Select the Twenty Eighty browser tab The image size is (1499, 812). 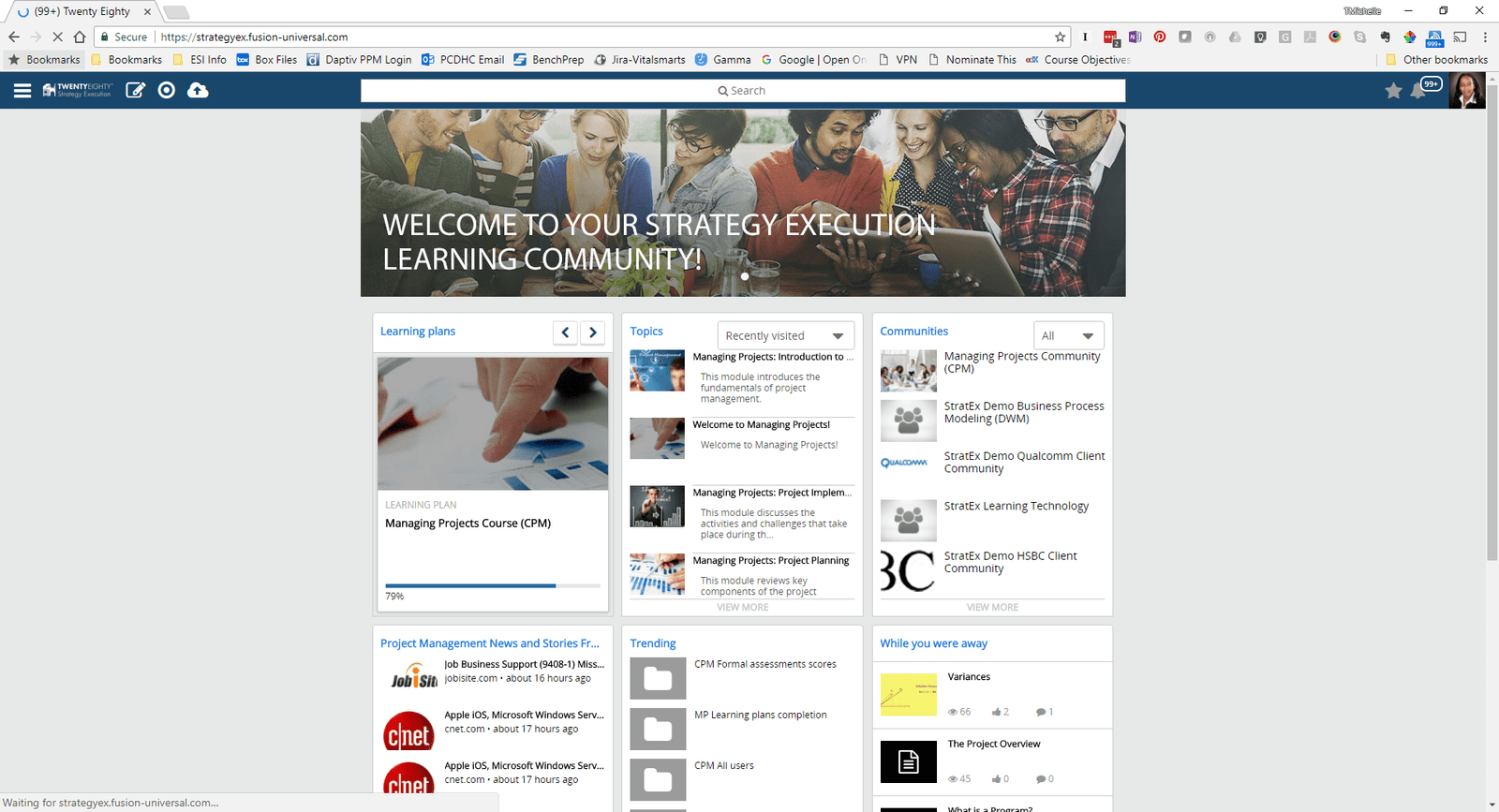[x=82, y=11]
